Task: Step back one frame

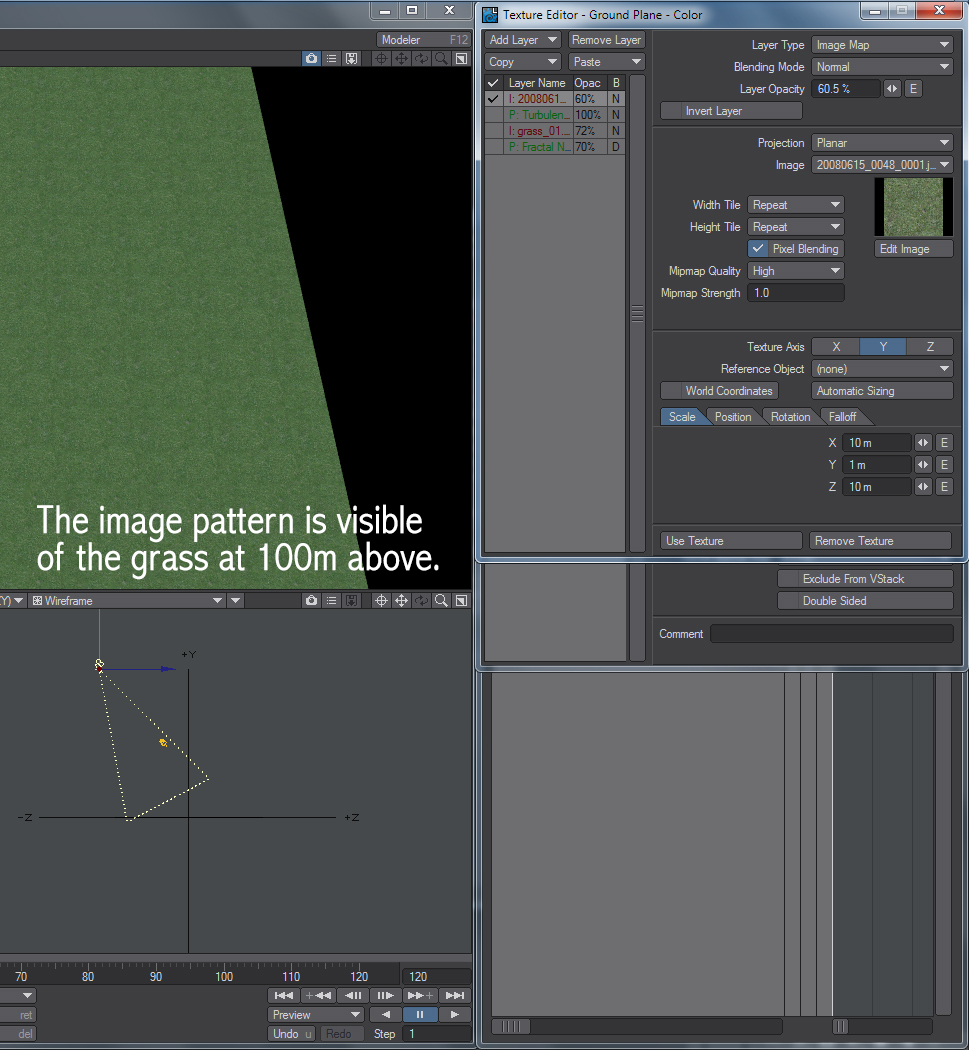Action: [x=352, y=996]
